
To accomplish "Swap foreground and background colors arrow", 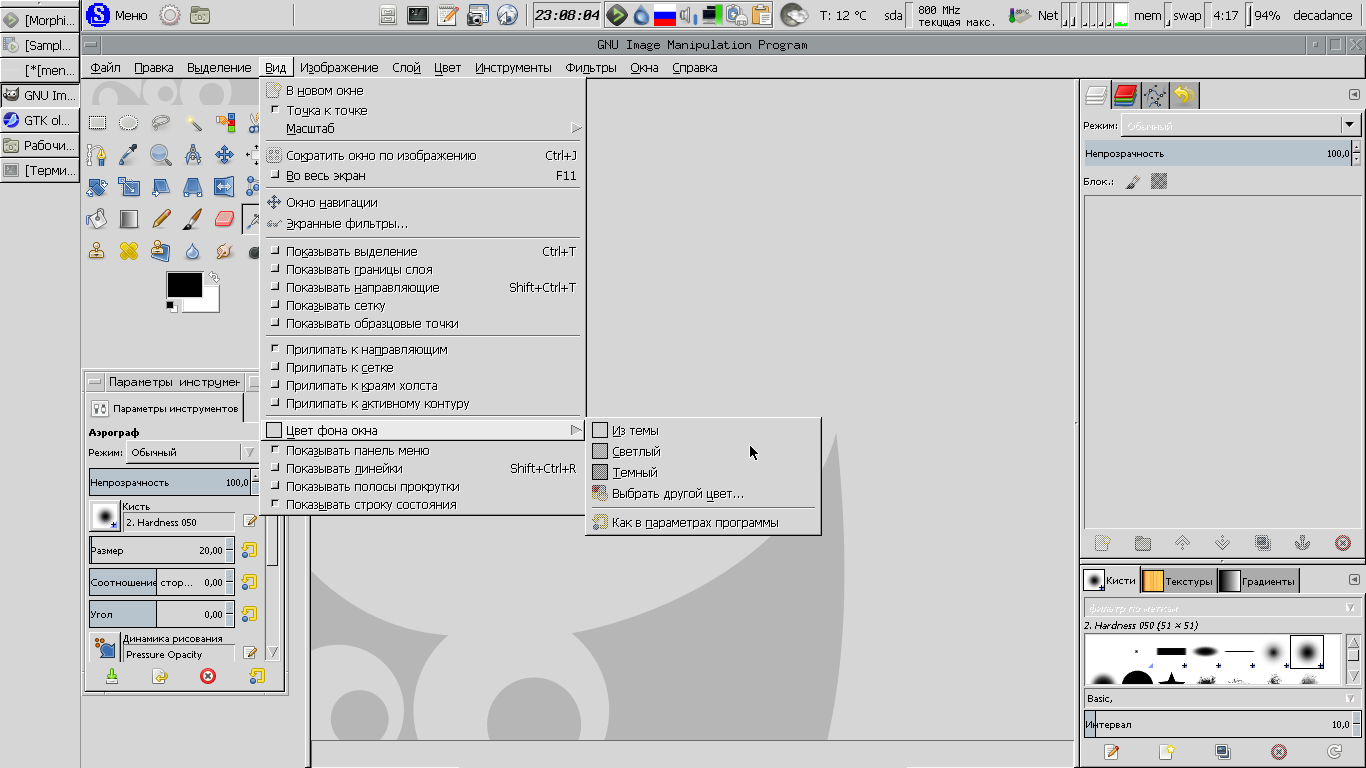I will click(213, 277).
